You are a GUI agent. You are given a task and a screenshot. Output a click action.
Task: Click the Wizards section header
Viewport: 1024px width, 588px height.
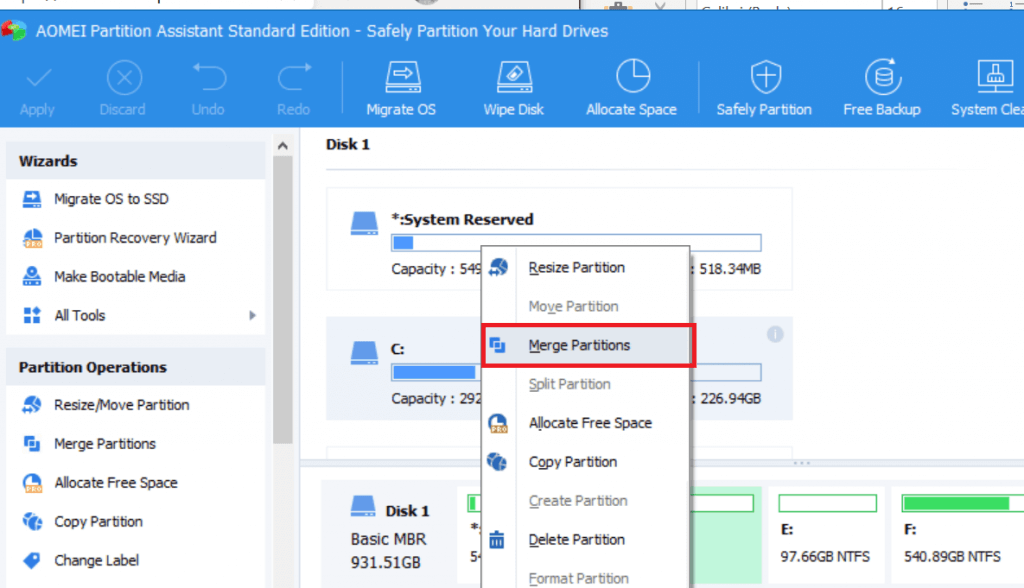pos(136,161)
